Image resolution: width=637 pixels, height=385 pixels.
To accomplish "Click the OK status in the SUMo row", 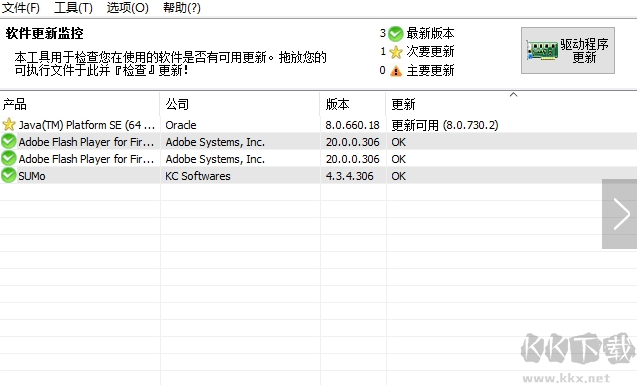I will [399, 176].
